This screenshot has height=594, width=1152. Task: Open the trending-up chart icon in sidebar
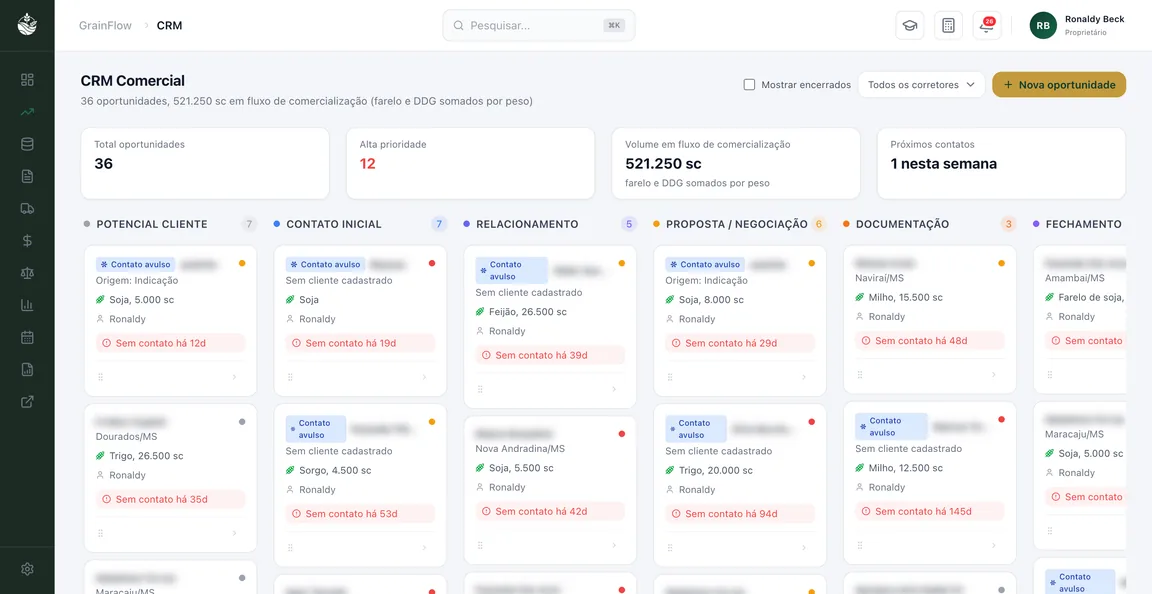click(x=27, y=112)
